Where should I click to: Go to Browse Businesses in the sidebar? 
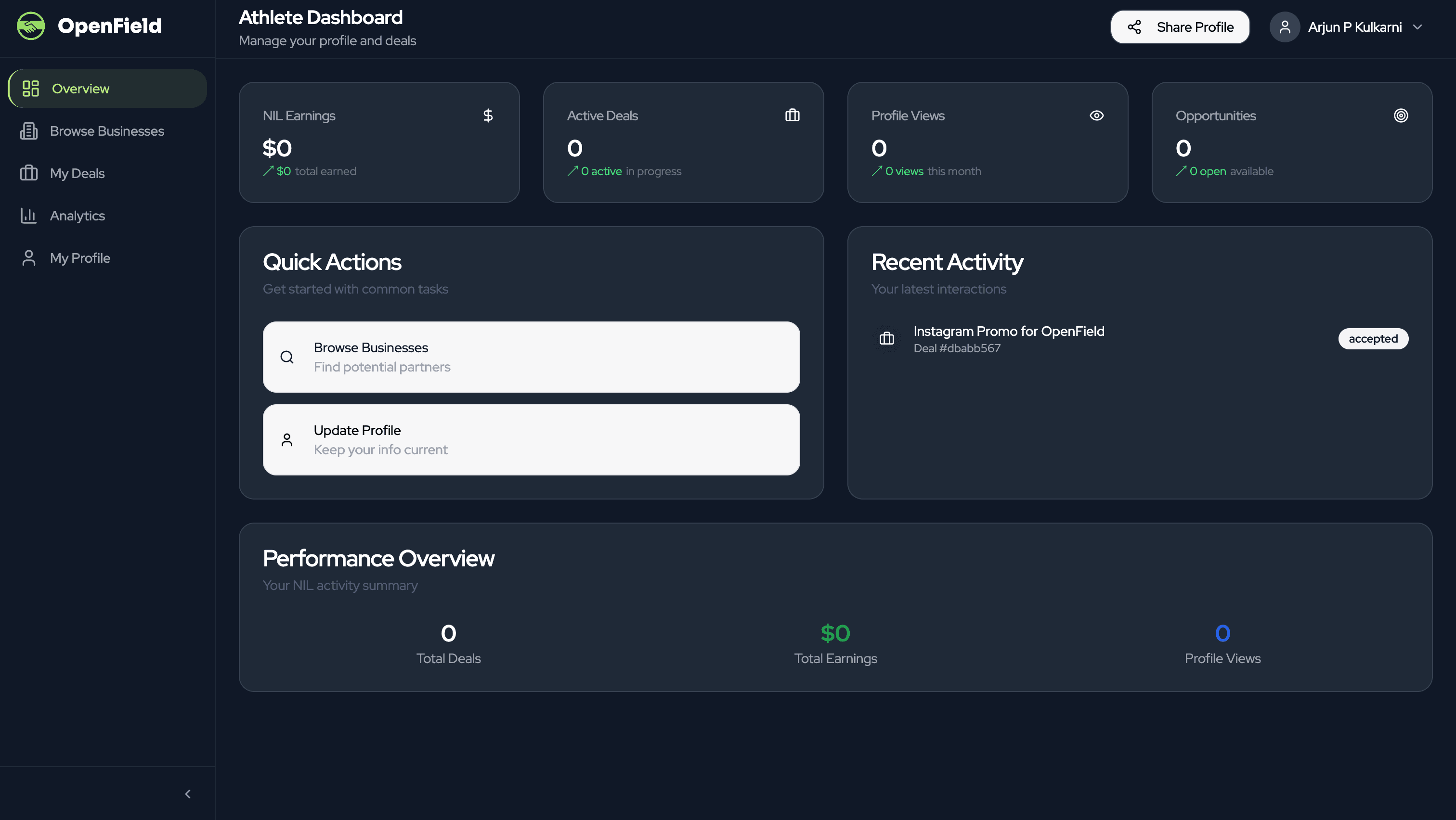(107, 131)
